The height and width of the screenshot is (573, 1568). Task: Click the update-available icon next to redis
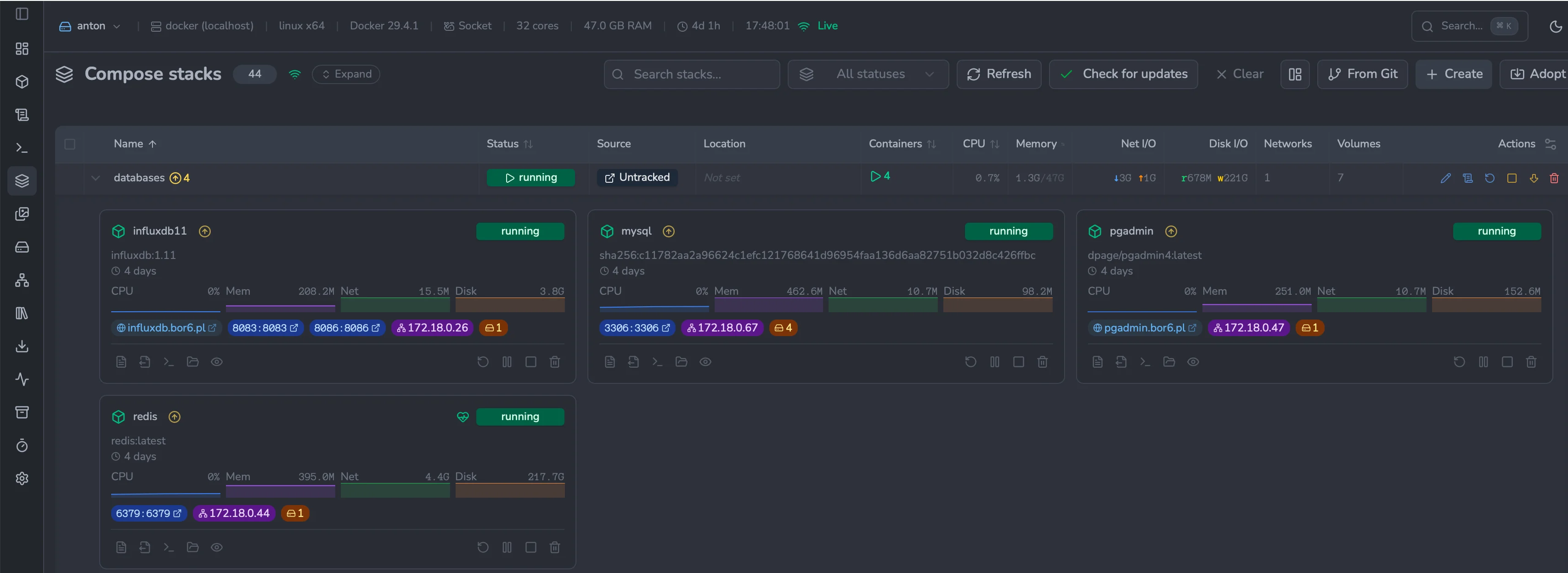(x=175, y=417)
